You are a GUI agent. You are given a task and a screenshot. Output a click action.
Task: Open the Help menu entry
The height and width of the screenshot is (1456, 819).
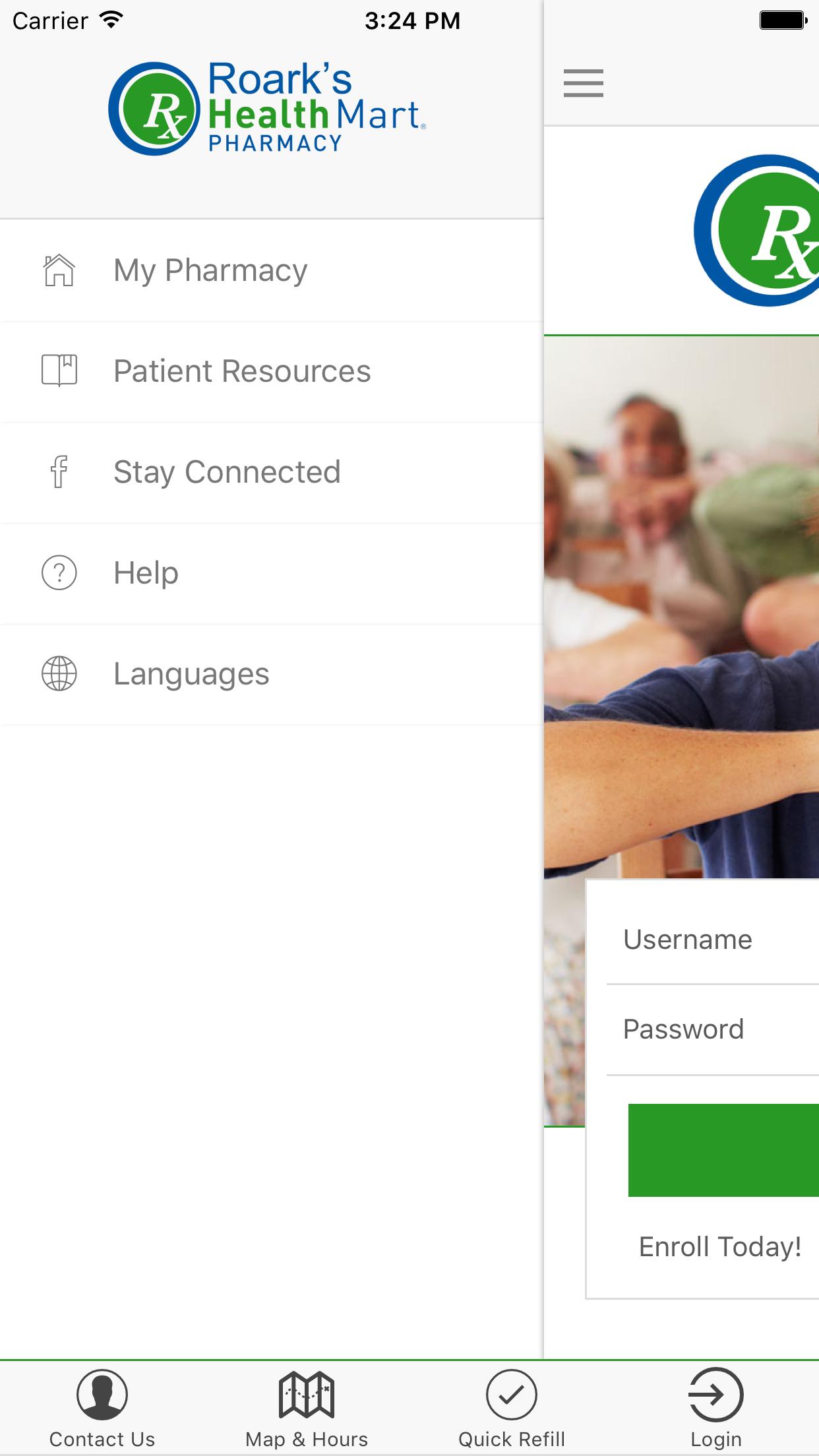(x=272, y=573)
